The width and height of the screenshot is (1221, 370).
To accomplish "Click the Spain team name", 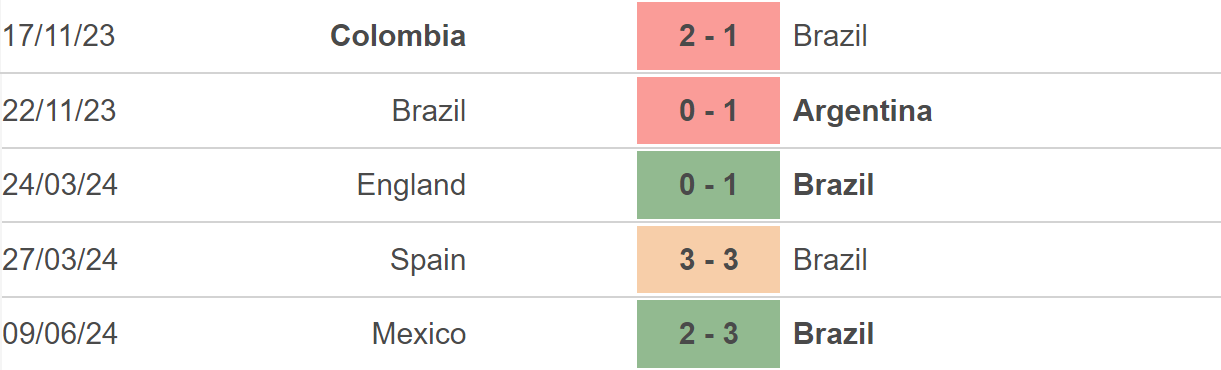I will pos(428,260).
